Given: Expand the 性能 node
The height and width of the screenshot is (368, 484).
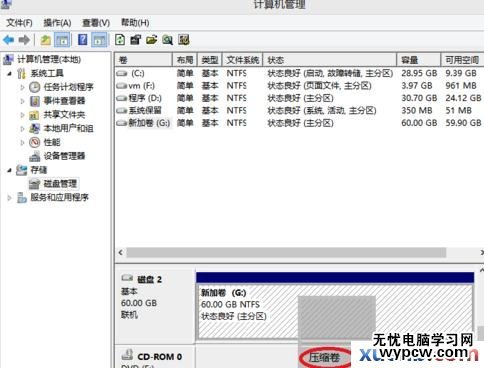Looking at the screenshot, I should point(22,142).
